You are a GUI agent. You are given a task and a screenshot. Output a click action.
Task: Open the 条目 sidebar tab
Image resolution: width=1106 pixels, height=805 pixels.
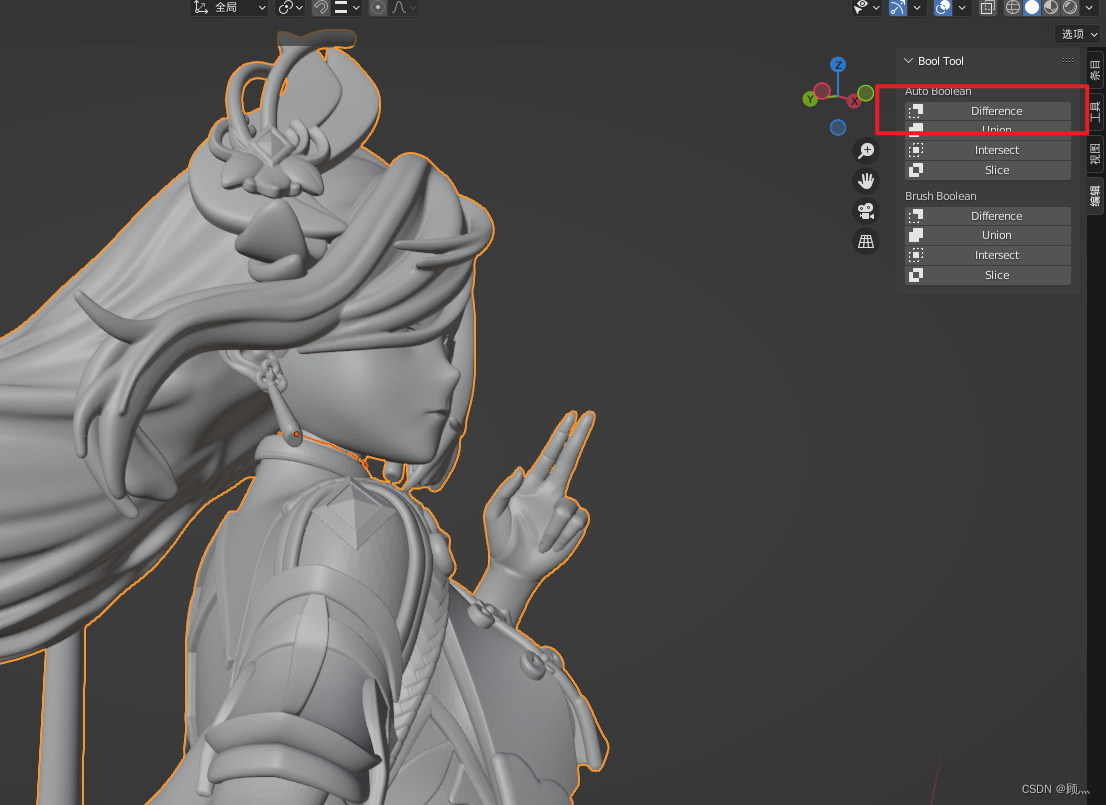1095,70
